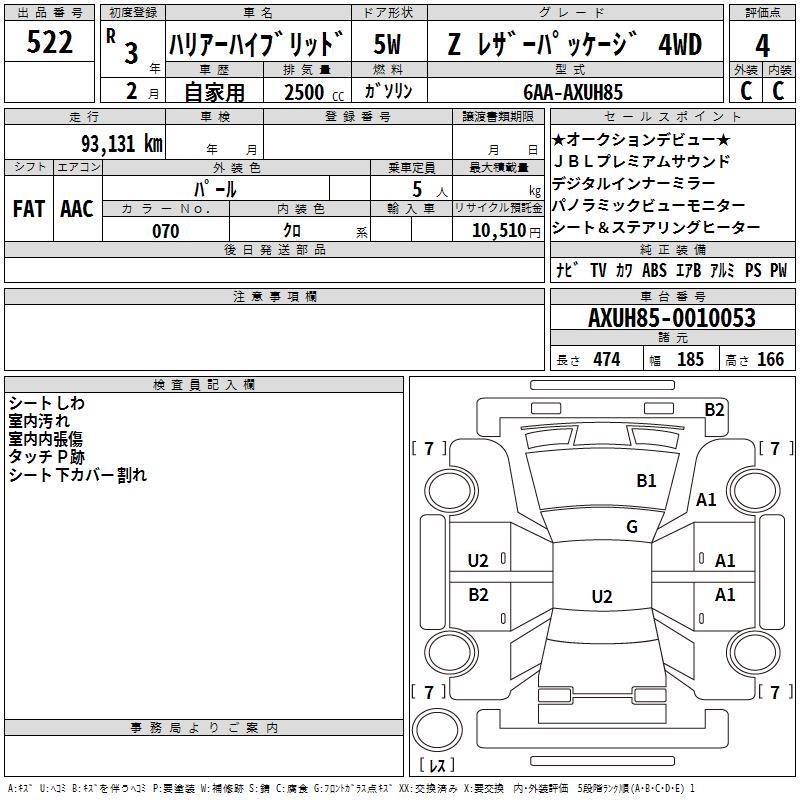Click the lot number 522
Viewport: 800px width, 800px height.
[x=49, y=42]
